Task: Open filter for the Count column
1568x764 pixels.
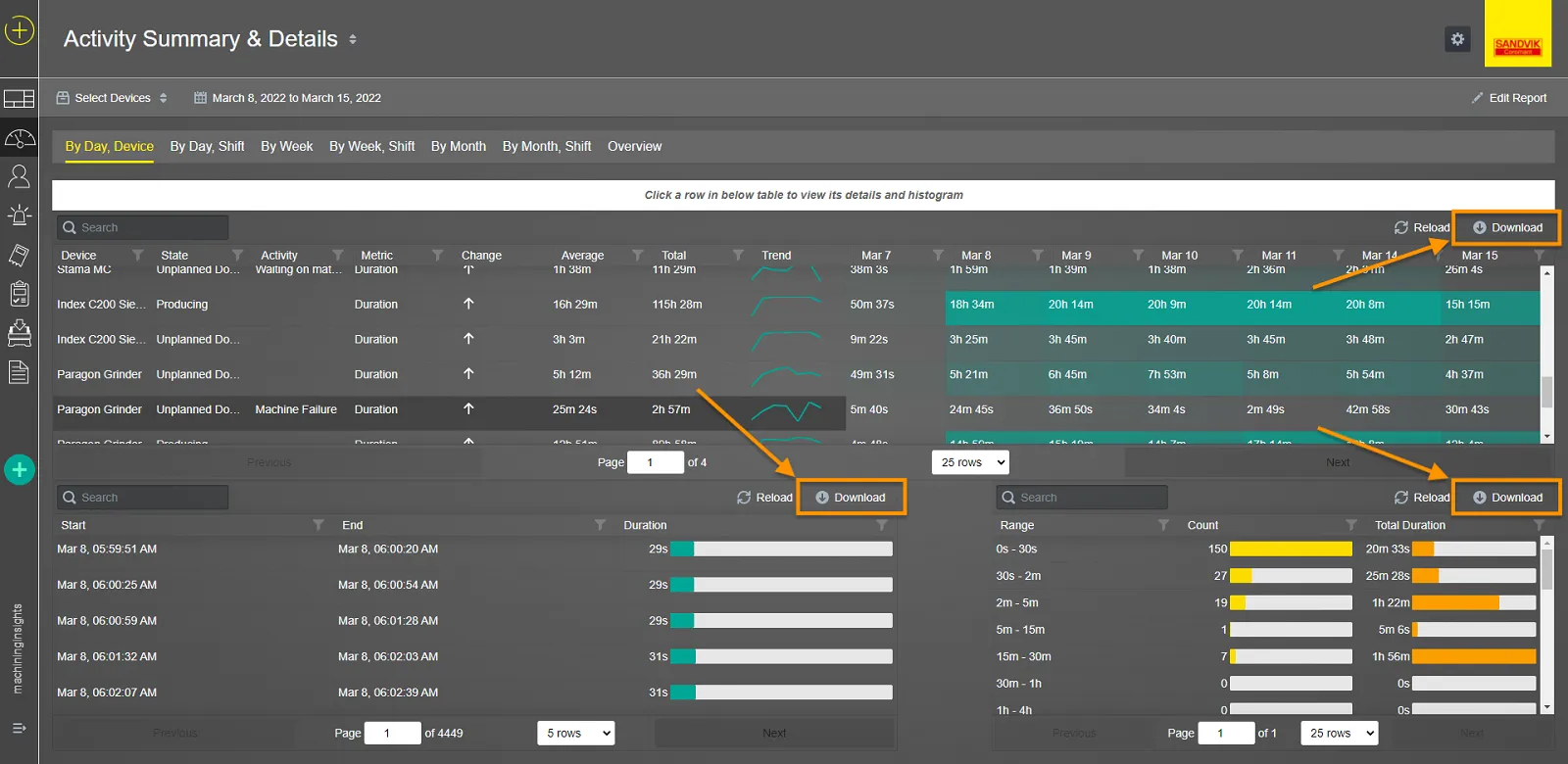Action: tap(1351, 525)
